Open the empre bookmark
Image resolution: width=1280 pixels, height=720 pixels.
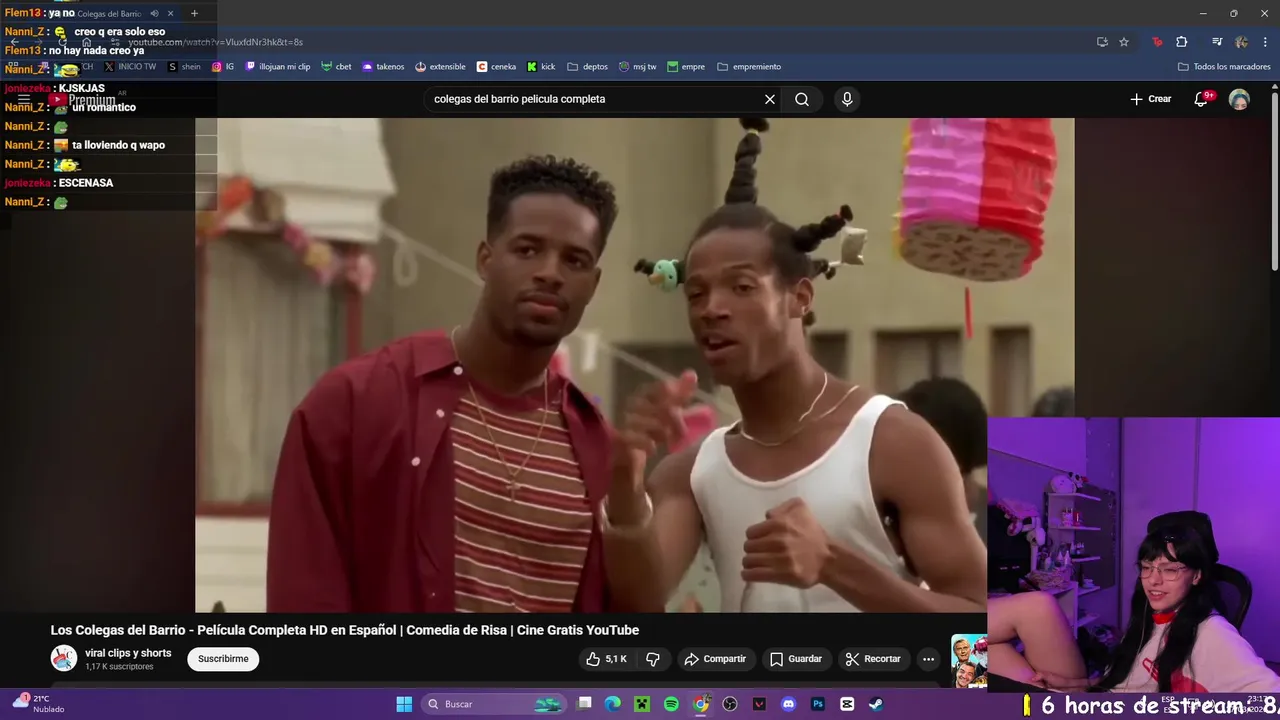(686, 67)
